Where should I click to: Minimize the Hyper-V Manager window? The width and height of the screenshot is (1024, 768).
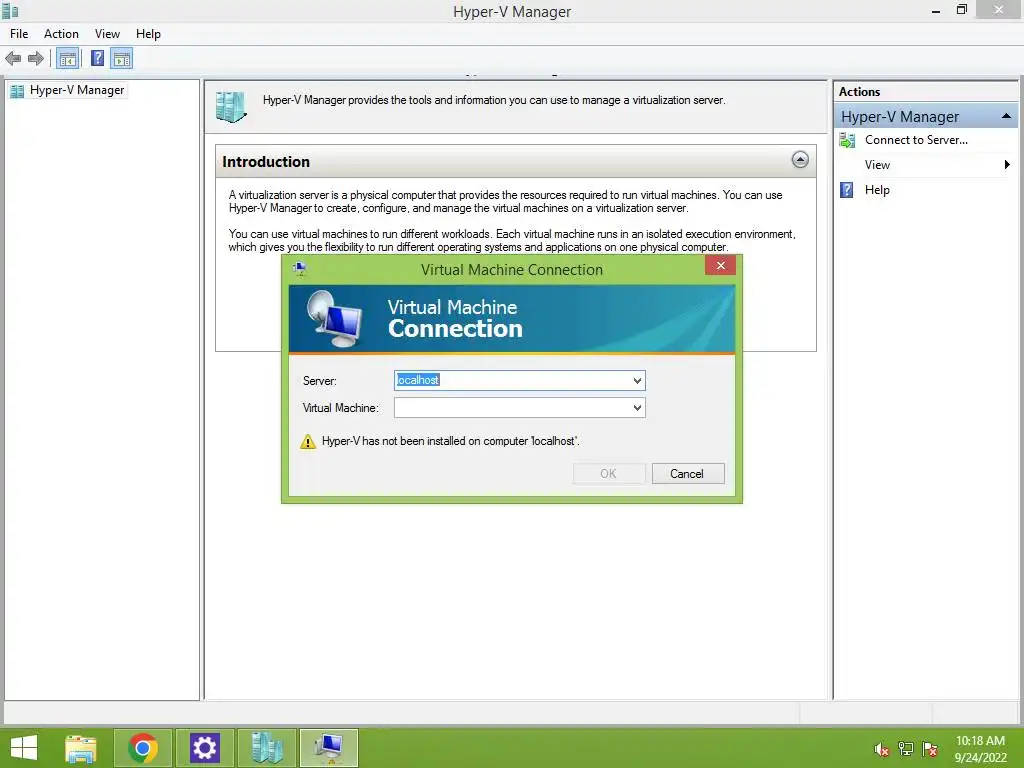click(936, 10)
